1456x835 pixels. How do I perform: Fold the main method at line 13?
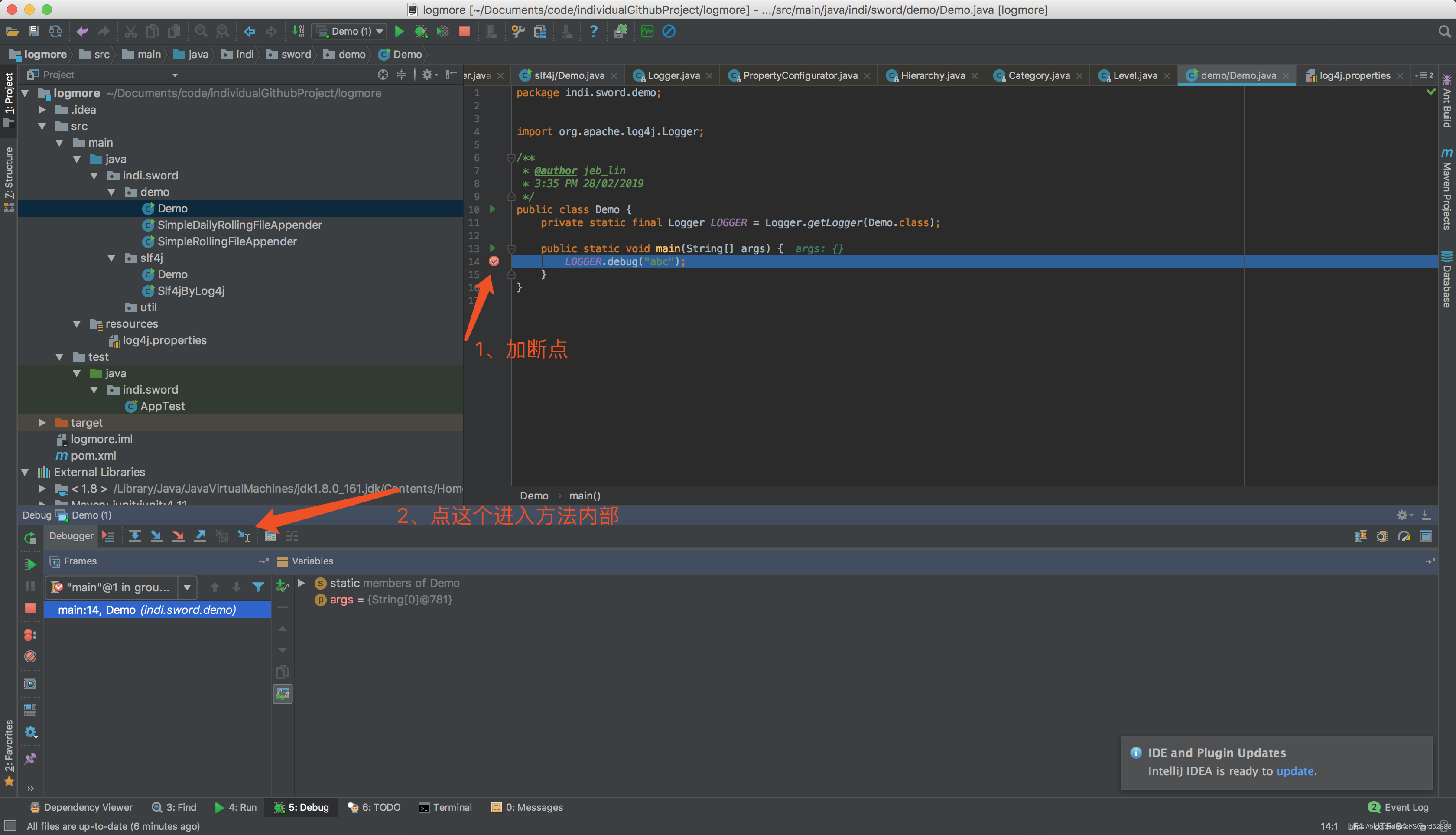(x=511, y=249)
